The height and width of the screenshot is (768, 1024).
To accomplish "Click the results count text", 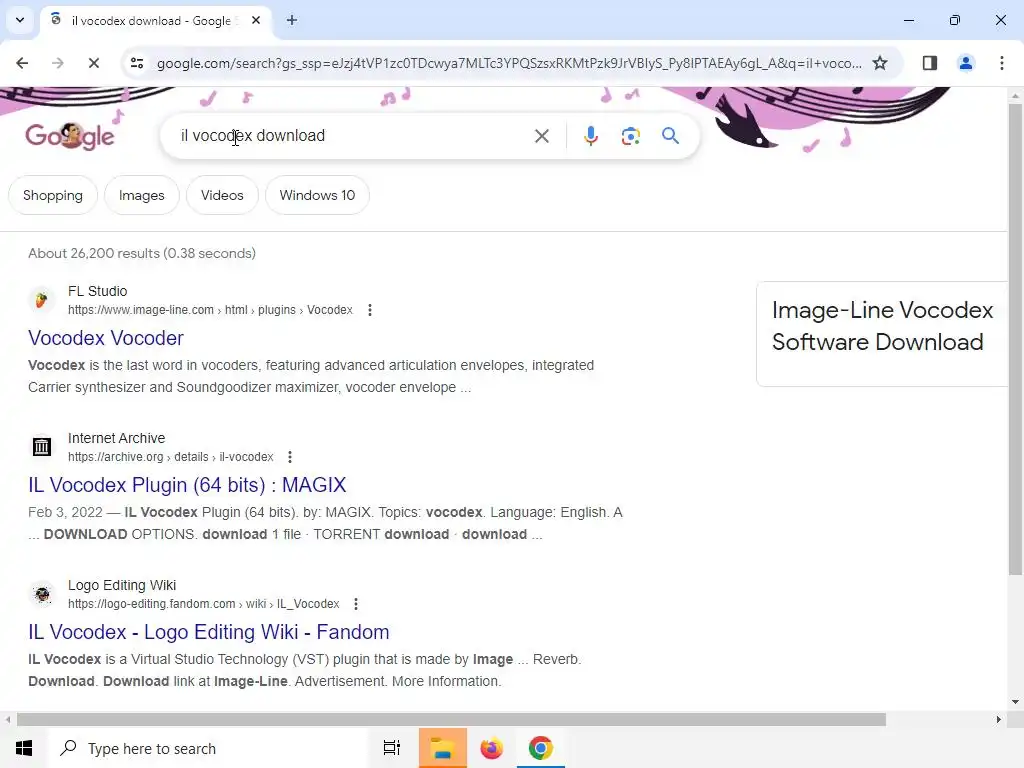I will 142,253.
